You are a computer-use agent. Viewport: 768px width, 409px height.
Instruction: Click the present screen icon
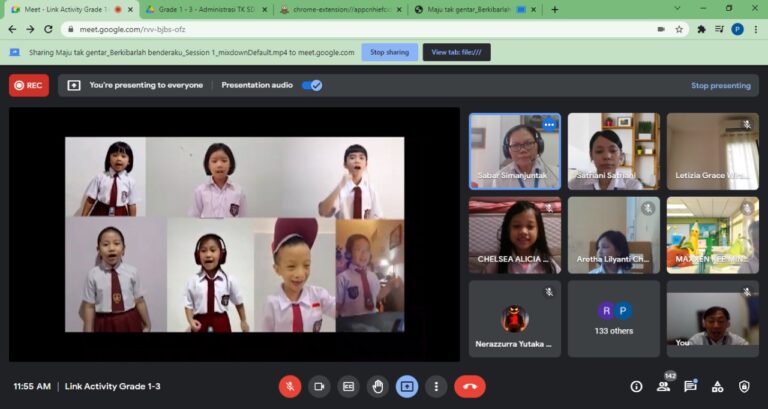pyautogui.click(x=407, y=386)
